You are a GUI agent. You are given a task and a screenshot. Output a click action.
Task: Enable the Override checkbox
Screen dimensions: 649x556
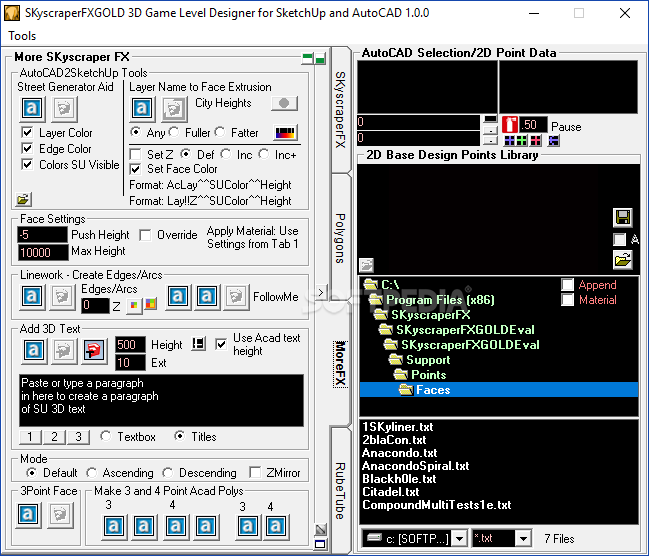point(145,235)
